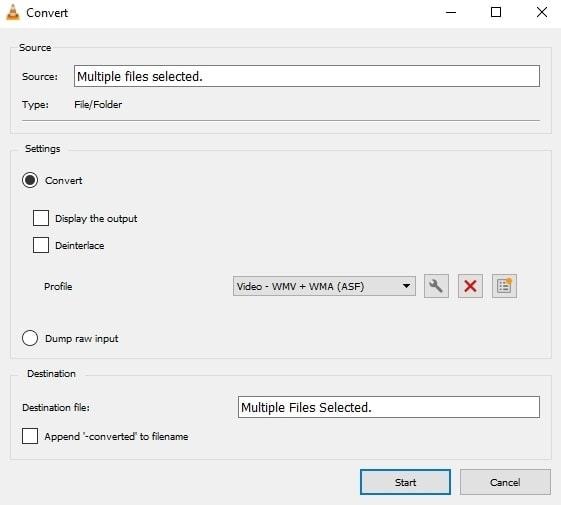Click the Source: label
The height and width of the screenshot is (505, 561).
pos(40,76)
